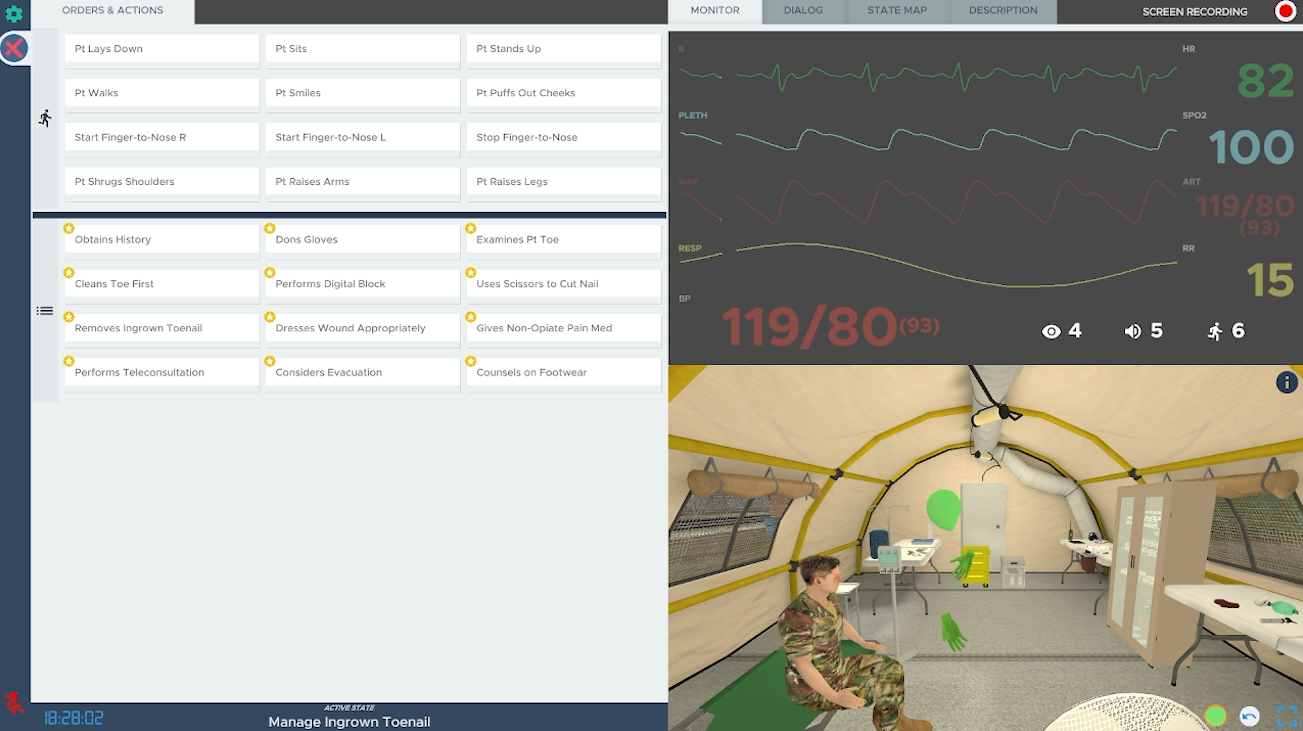The height and width of the screenshot is (731, 1303).
Task: Click the muted microphone icon
Action: coord(14,702)
